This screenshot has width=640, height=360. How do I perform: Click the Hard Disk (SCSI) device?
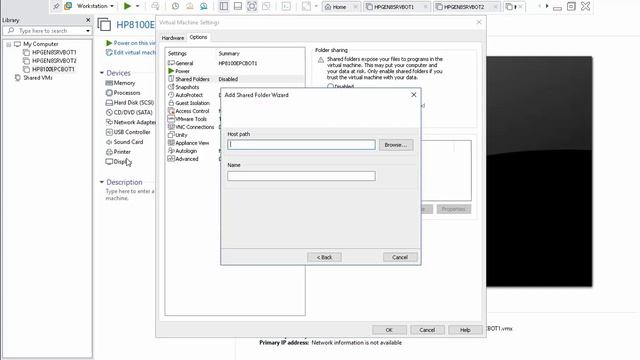[x=130, y=102]
